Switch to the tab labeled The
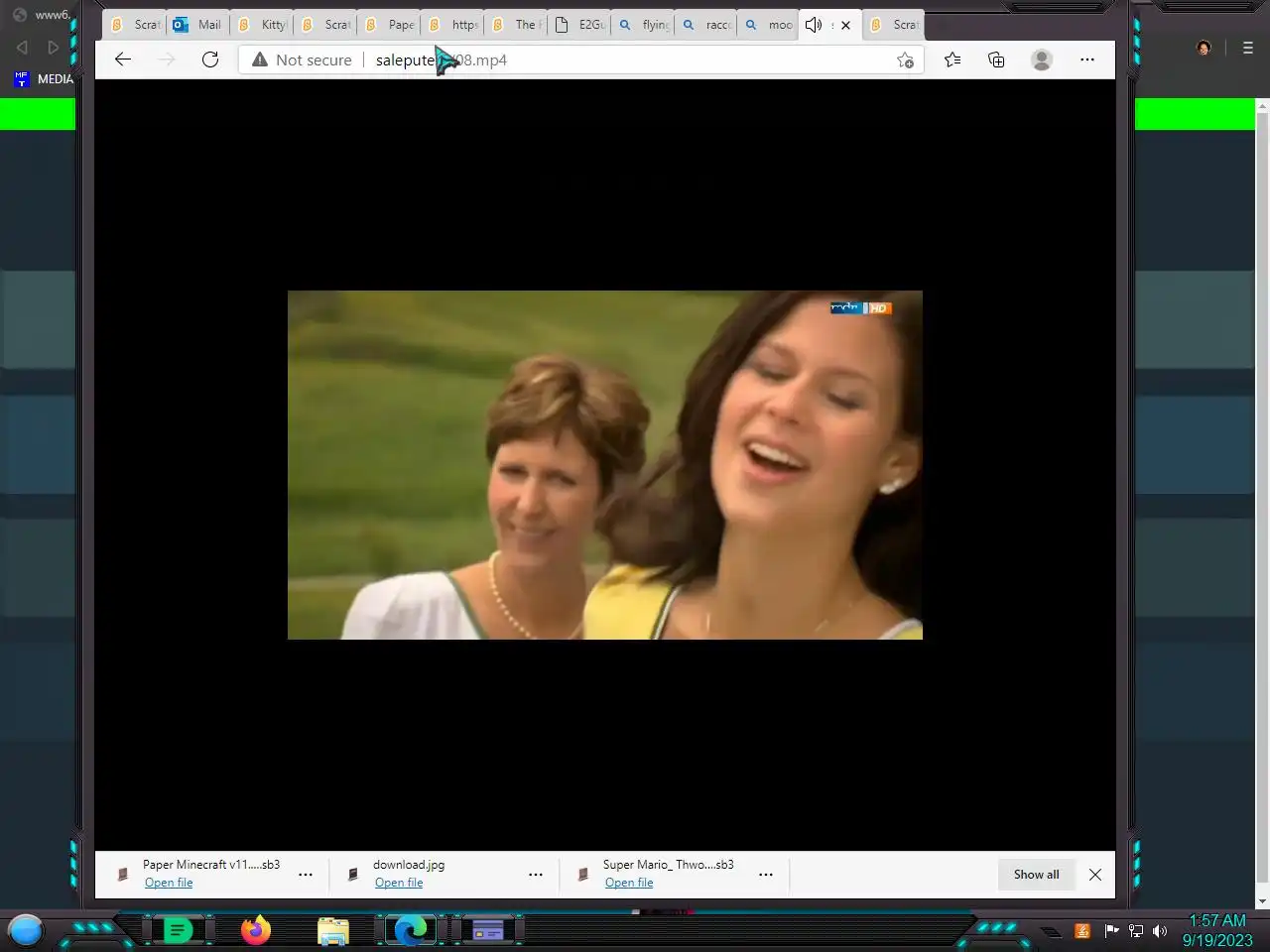The image size is (1270, 952). click(516, 25)
